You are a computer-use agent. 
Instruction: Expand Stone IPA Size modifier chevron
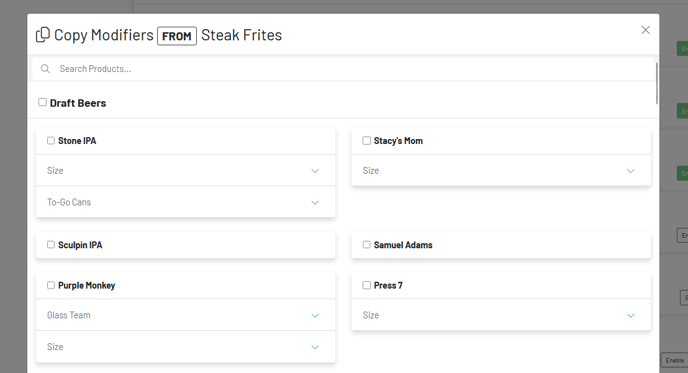point(315,171)
